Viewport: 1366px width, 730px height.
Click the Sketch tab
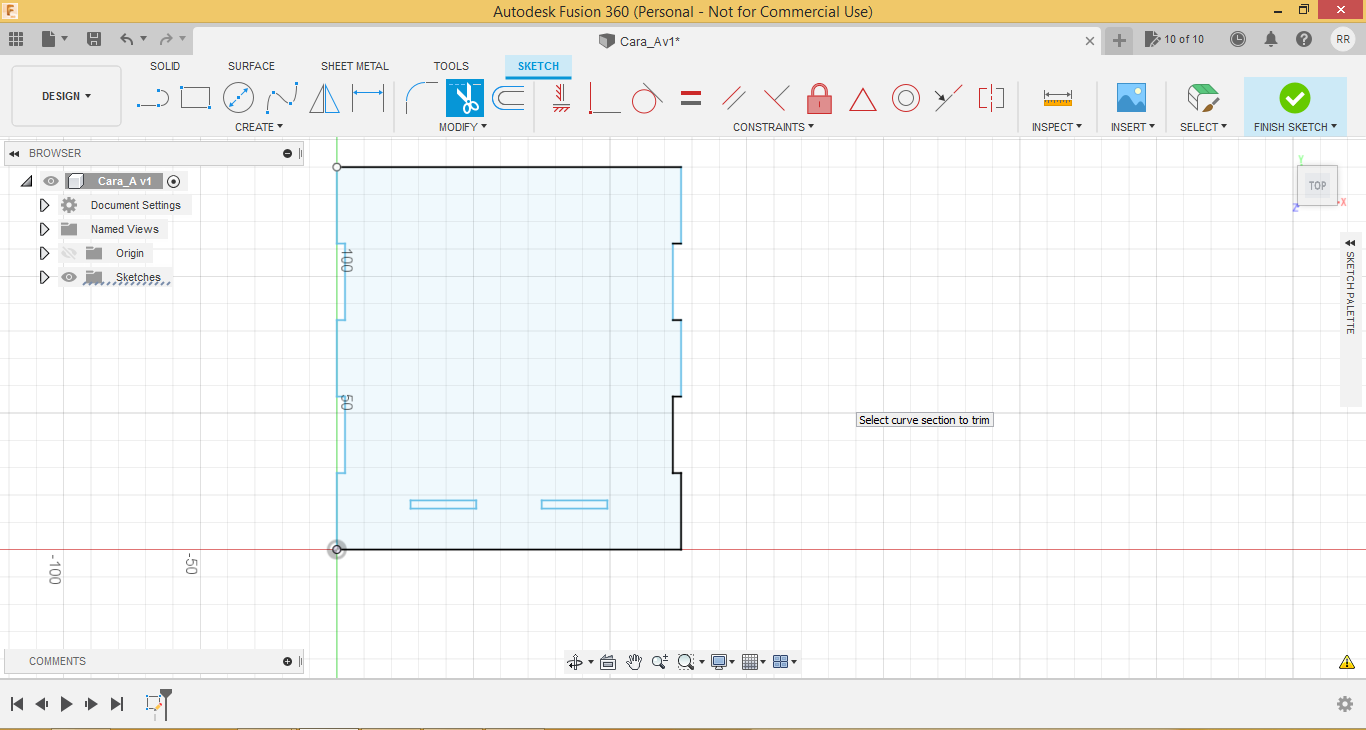(538, 66)
